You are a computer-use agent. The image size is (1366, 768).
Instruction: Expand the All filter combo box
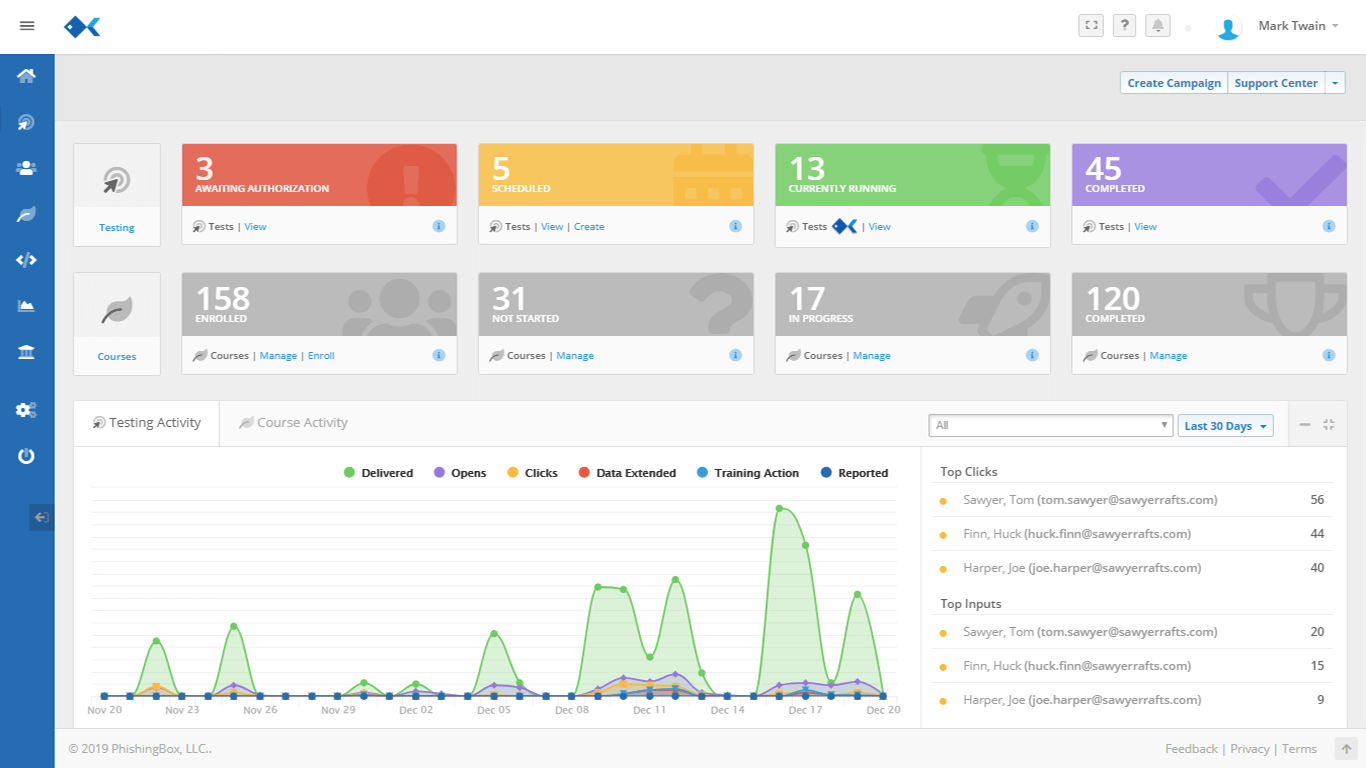(1050, 426)
